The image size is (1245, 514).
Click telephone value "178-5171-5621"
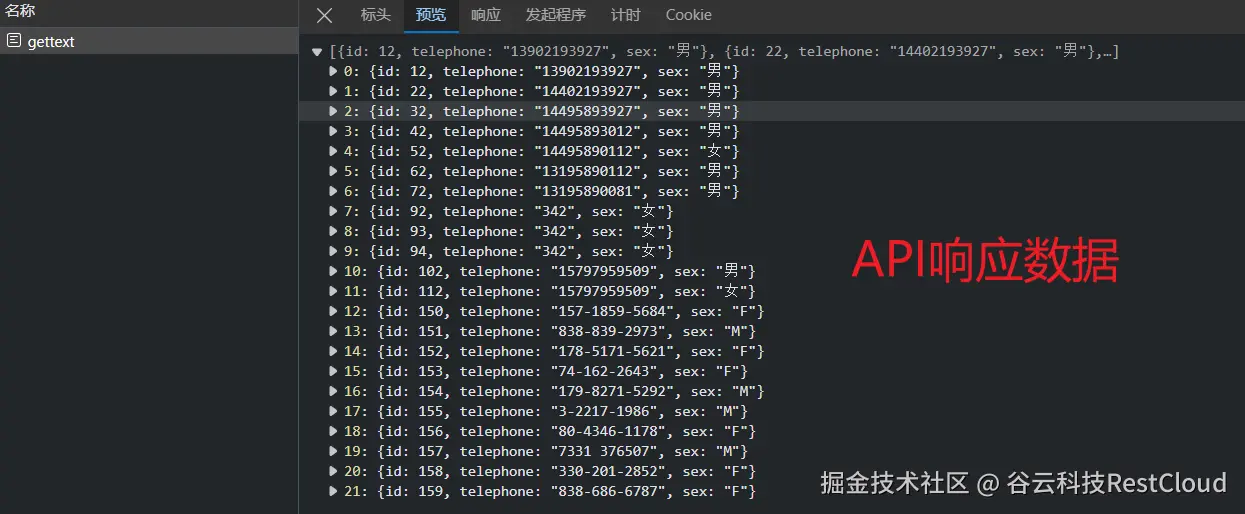coord(612,351)
